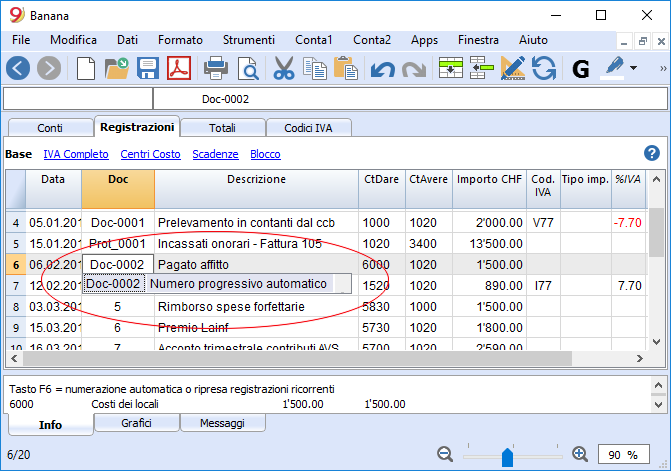
Task: Open the Conta2 menu
Action: tap(372, 40)
